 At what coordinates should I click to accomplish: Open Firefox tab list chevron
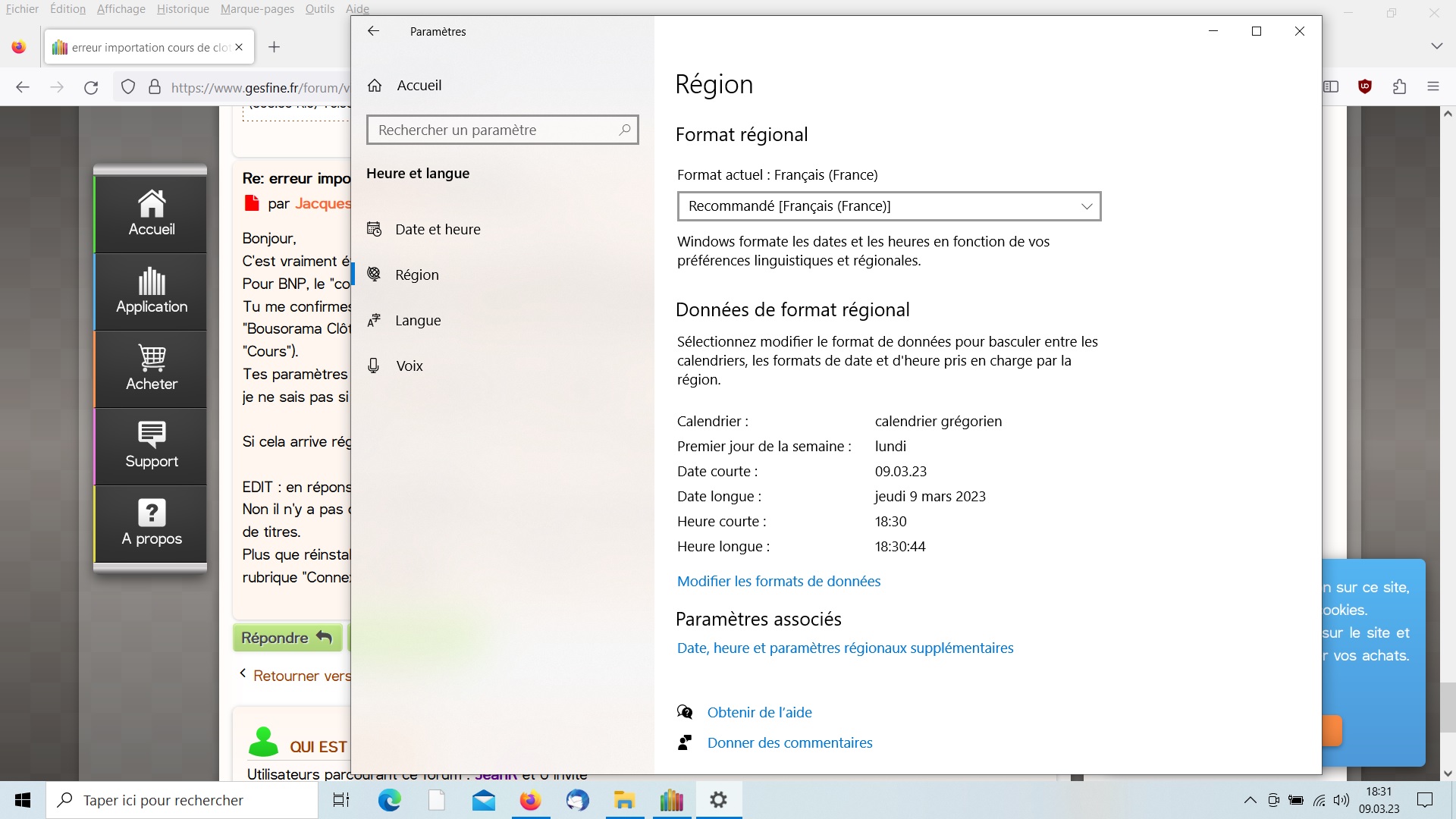point(1436,46)
